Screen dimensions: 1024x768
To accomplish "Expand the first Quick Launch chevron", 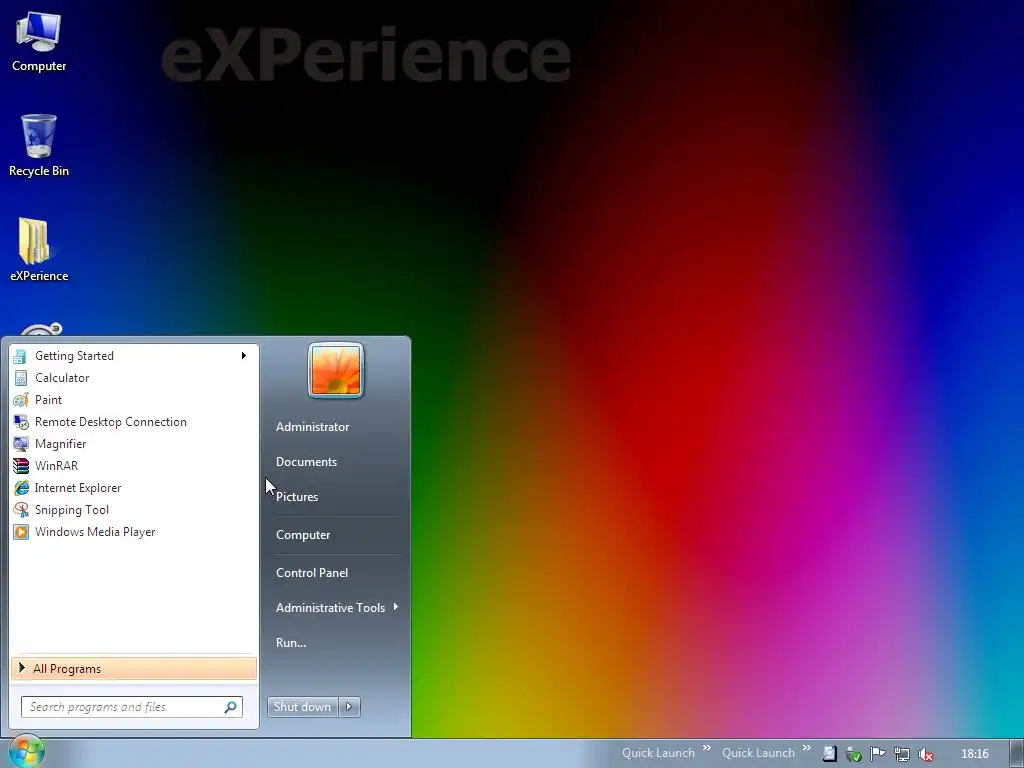I will point(707,748).
